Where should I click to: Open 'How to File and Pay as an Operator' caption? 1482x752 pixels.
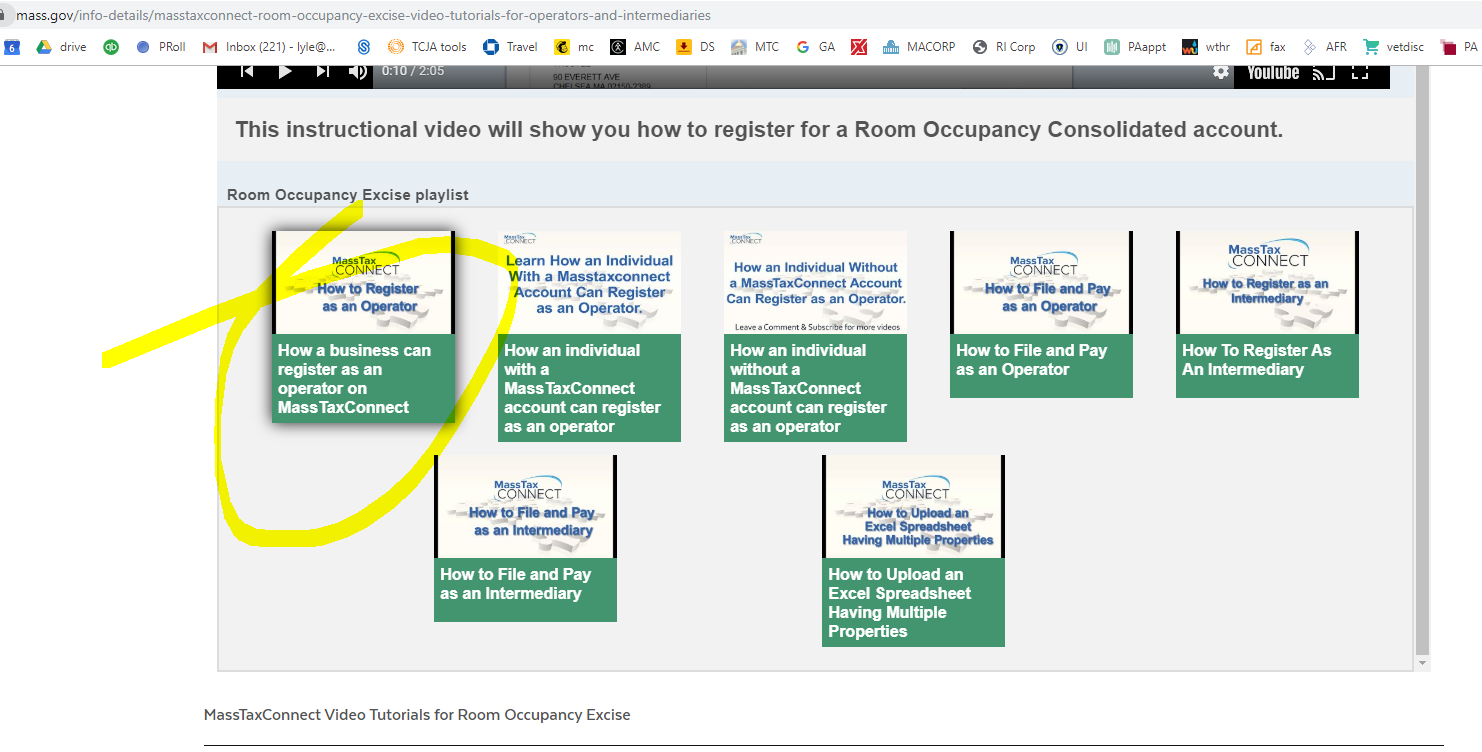point(1042,366)
